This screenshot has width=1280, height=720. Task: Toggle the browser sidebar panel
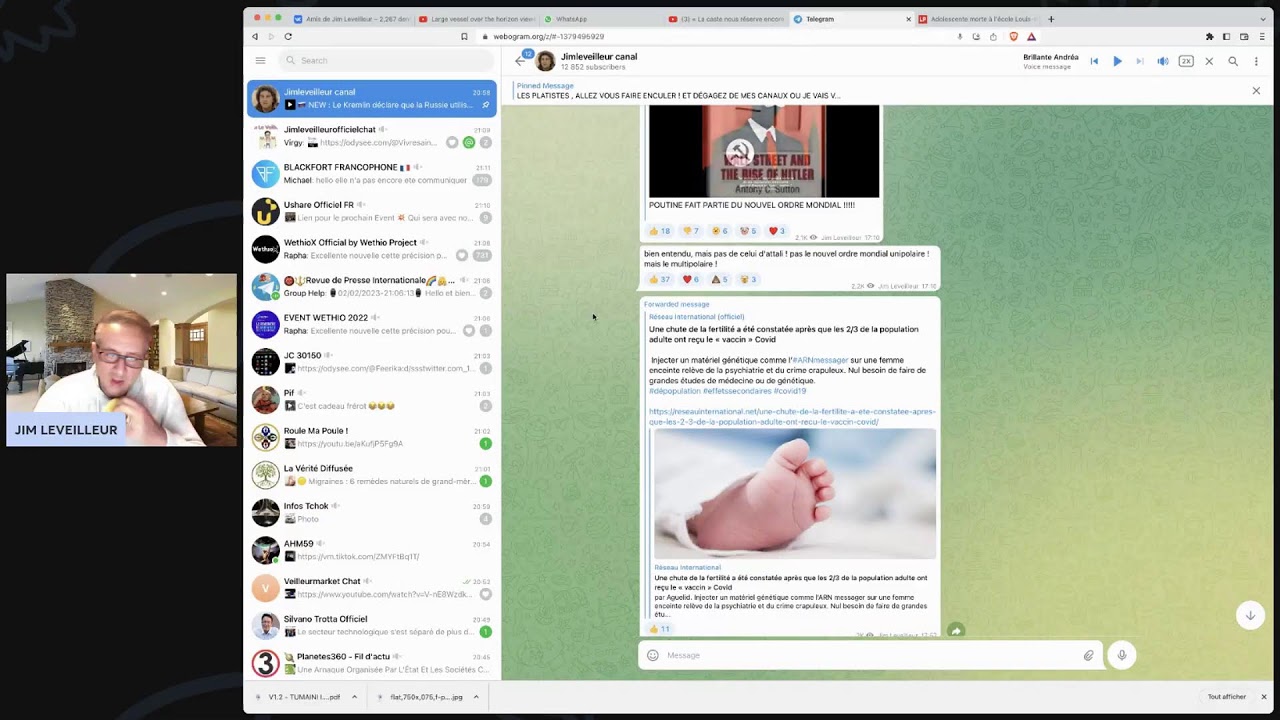point(1227,36)
